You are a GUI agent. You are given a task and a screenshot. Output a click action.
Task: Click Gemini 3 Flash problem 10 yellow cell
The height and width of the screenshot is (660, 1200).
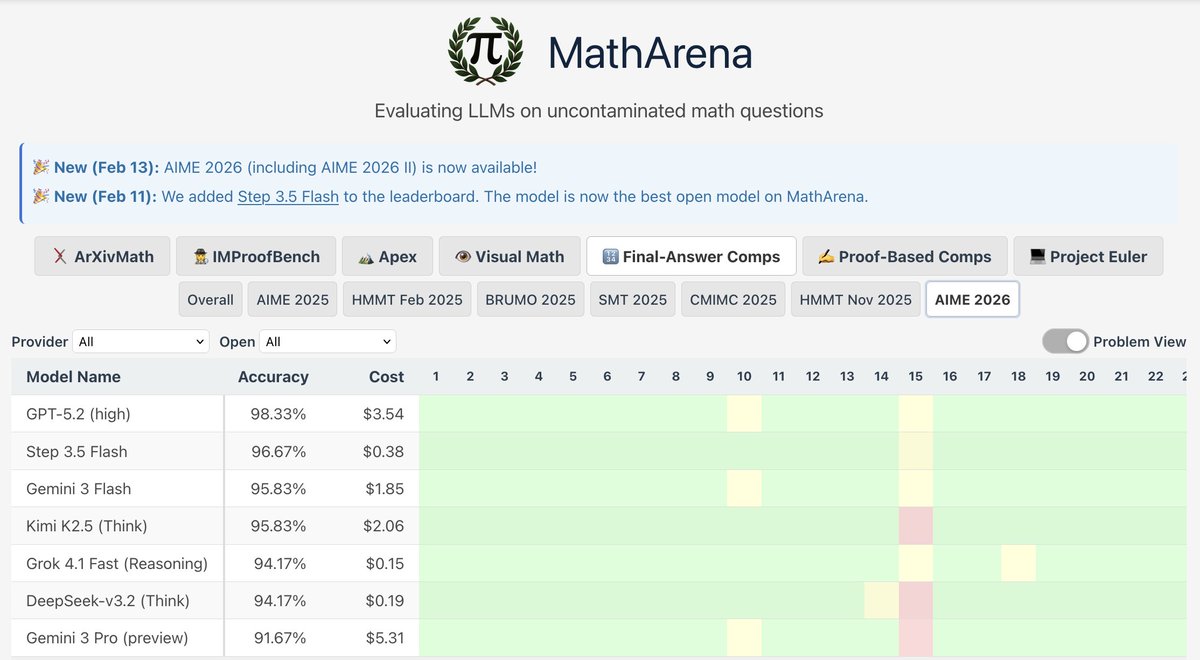coord(744,489)
